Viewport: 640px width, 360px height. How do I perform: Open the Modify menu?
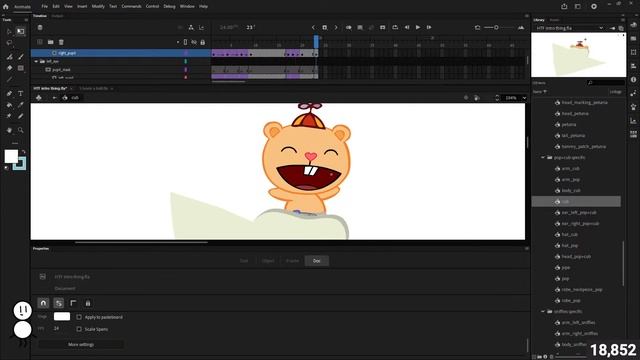(x=98, y=7)
